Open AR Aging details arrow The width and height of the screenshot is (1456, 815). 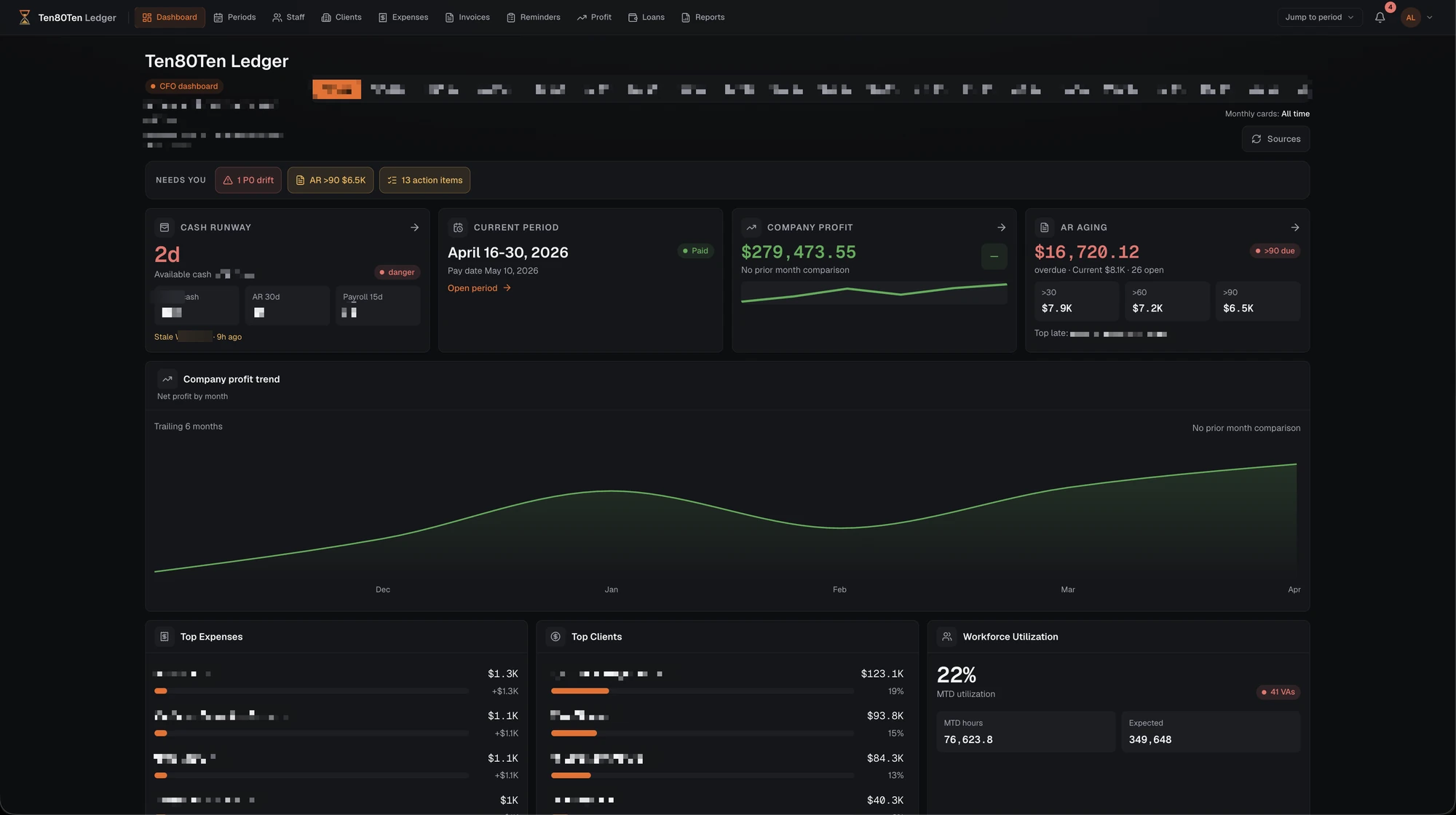coord(1294,228)
